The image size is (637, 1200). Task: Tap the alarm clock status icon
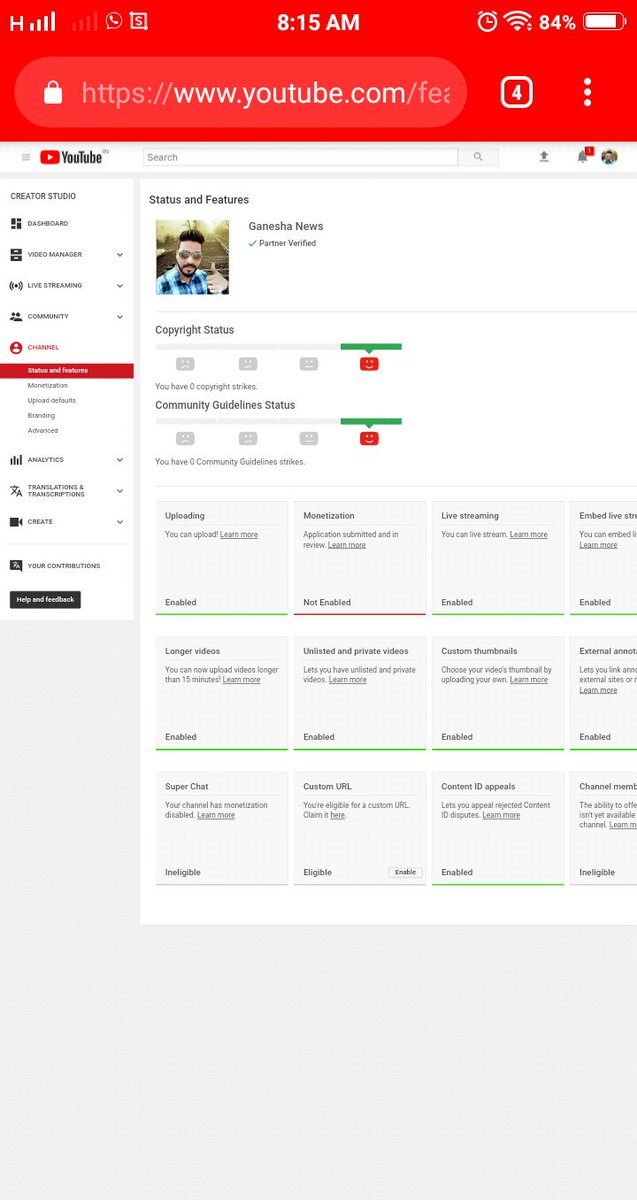(x=487, y=21)
